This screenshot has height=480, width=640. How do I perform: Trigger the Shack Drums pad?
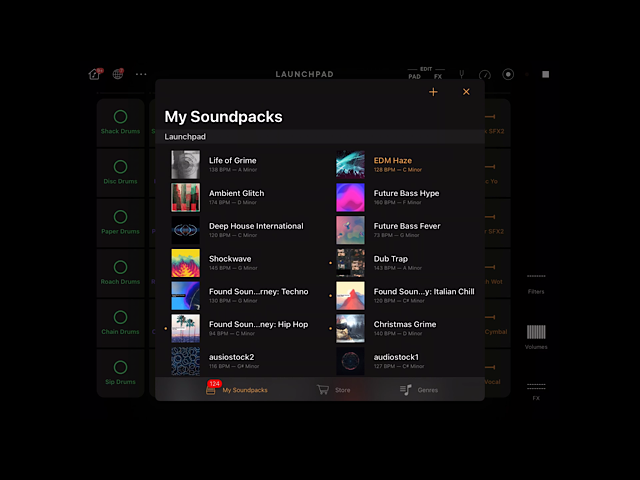[x=120, y=122]
